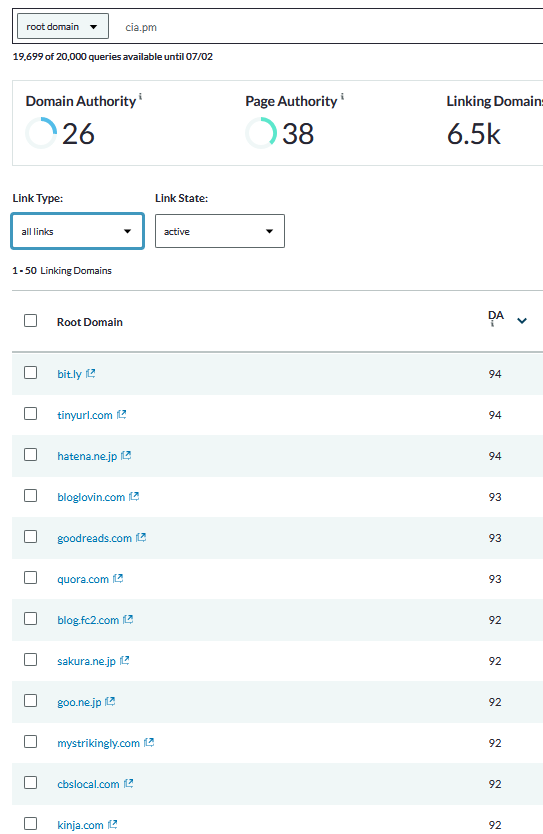Open external link icon beside cbslocal.com
This screenshot has width=543, height=834.
tap(128, 783)
